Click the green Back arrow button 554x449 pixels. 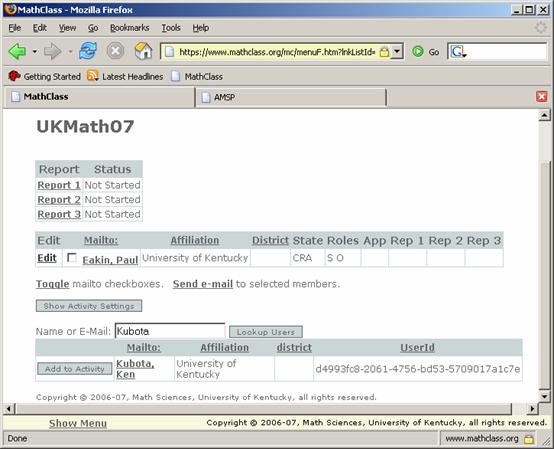click(17, 52)
